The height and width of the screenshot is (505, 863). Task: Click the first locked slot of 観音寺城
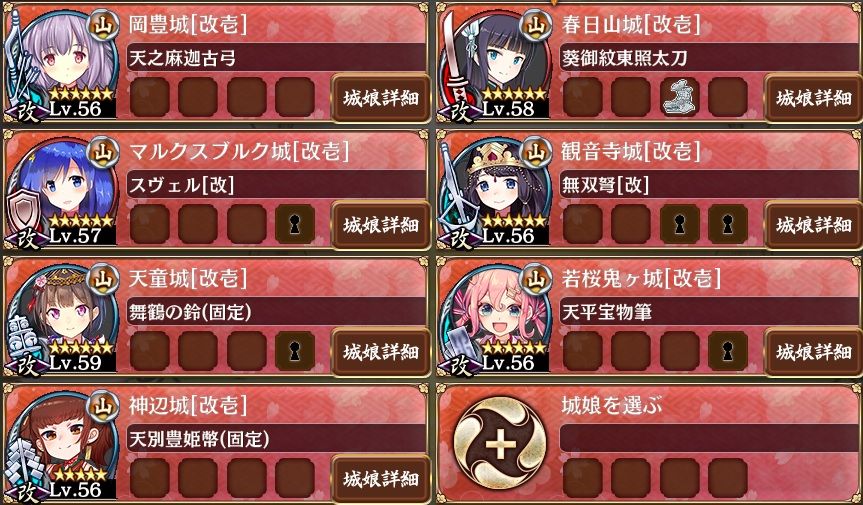point(679,224)
